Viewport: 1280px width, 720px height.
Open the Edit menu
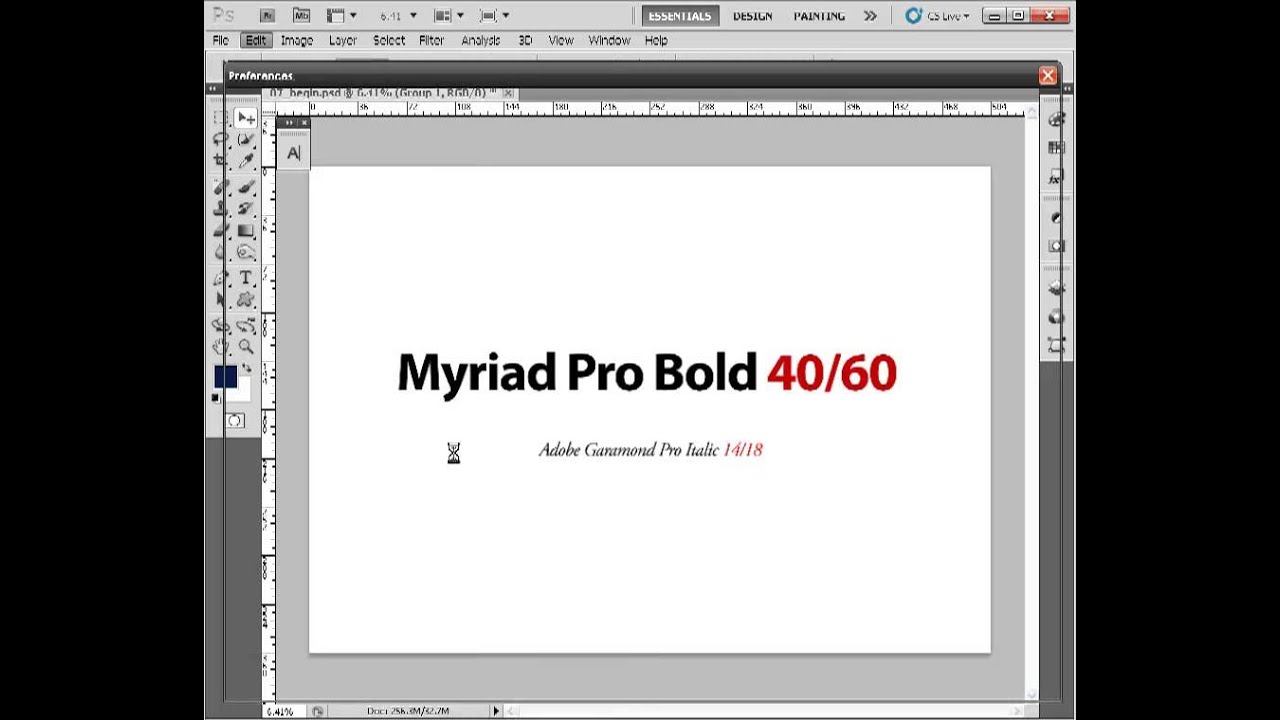click(256, 41)
